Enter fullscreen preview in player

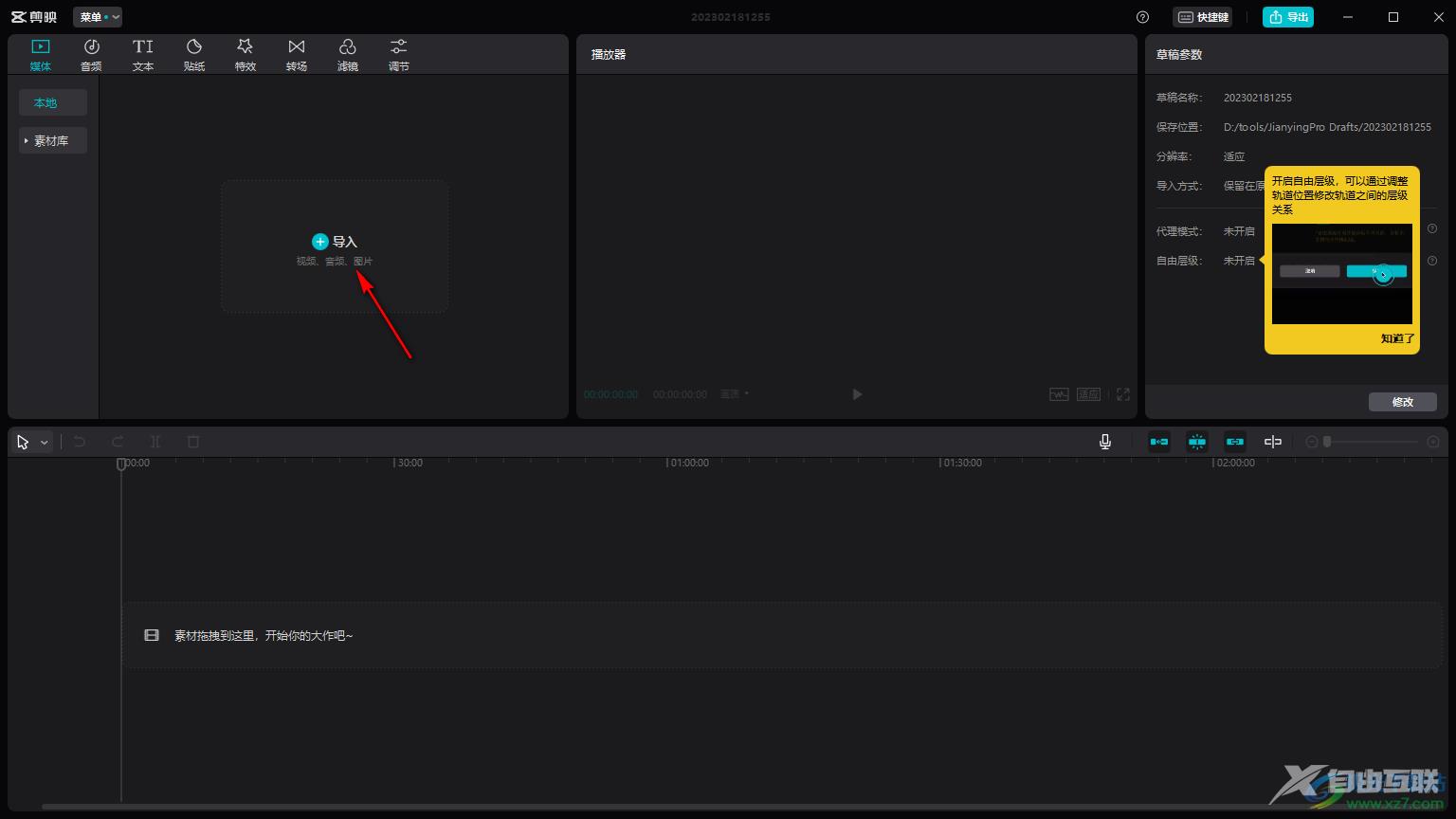(x=1123, y=394)
